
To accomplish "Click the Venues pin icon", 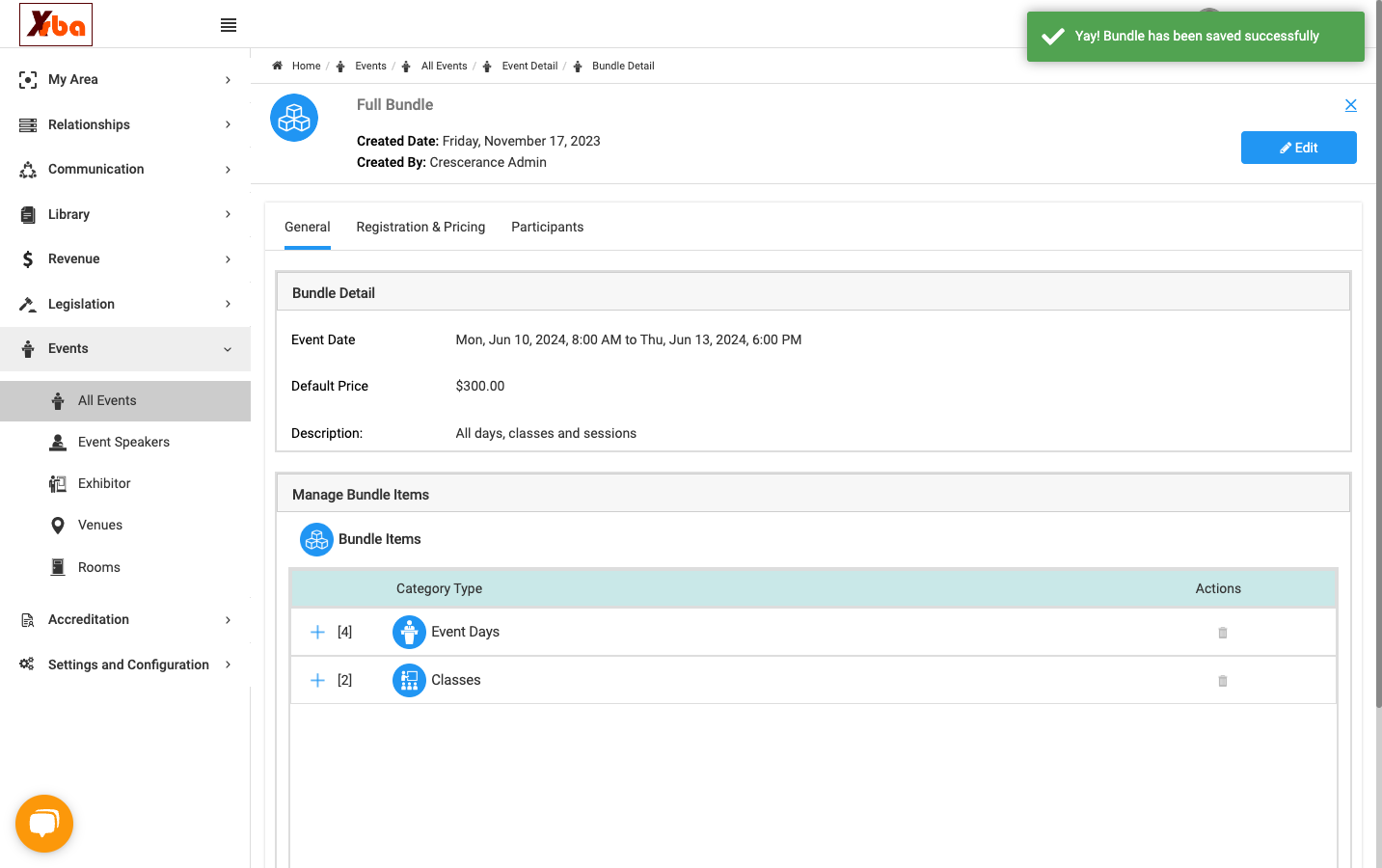I will (x=58, y=526).
